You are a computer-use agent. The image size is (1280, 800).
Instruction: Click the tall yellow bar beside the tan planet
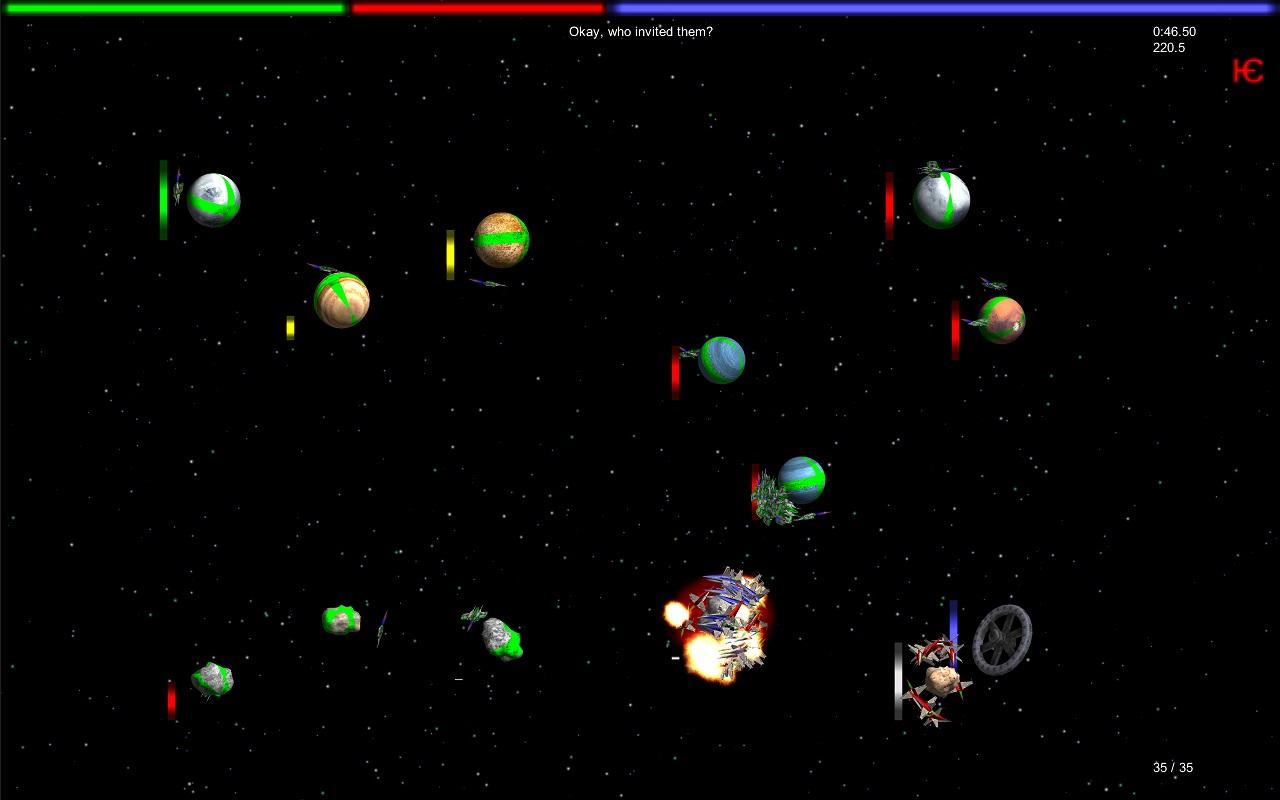click(x=450, y=254)
